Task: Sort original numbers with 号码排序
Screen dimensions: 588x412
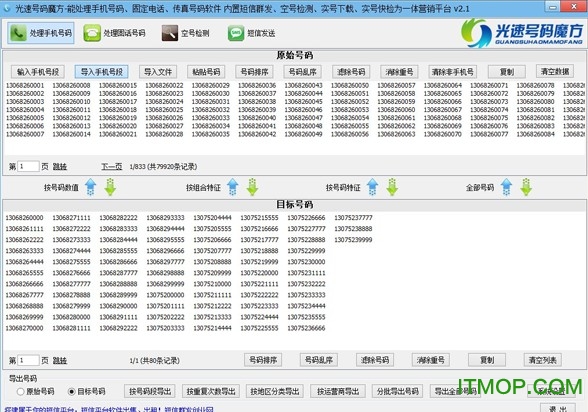Action: click(x=254, y=72)
